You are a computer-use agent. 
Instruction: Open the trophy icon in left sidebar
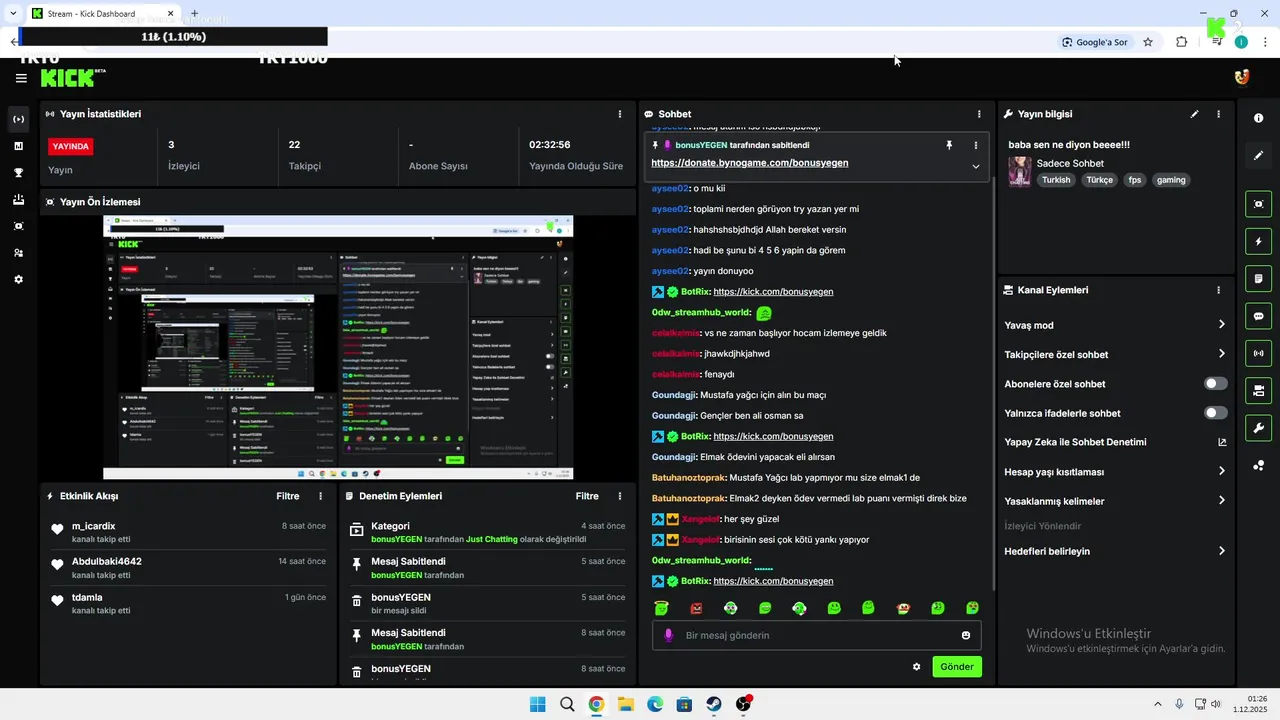[18, 173]
